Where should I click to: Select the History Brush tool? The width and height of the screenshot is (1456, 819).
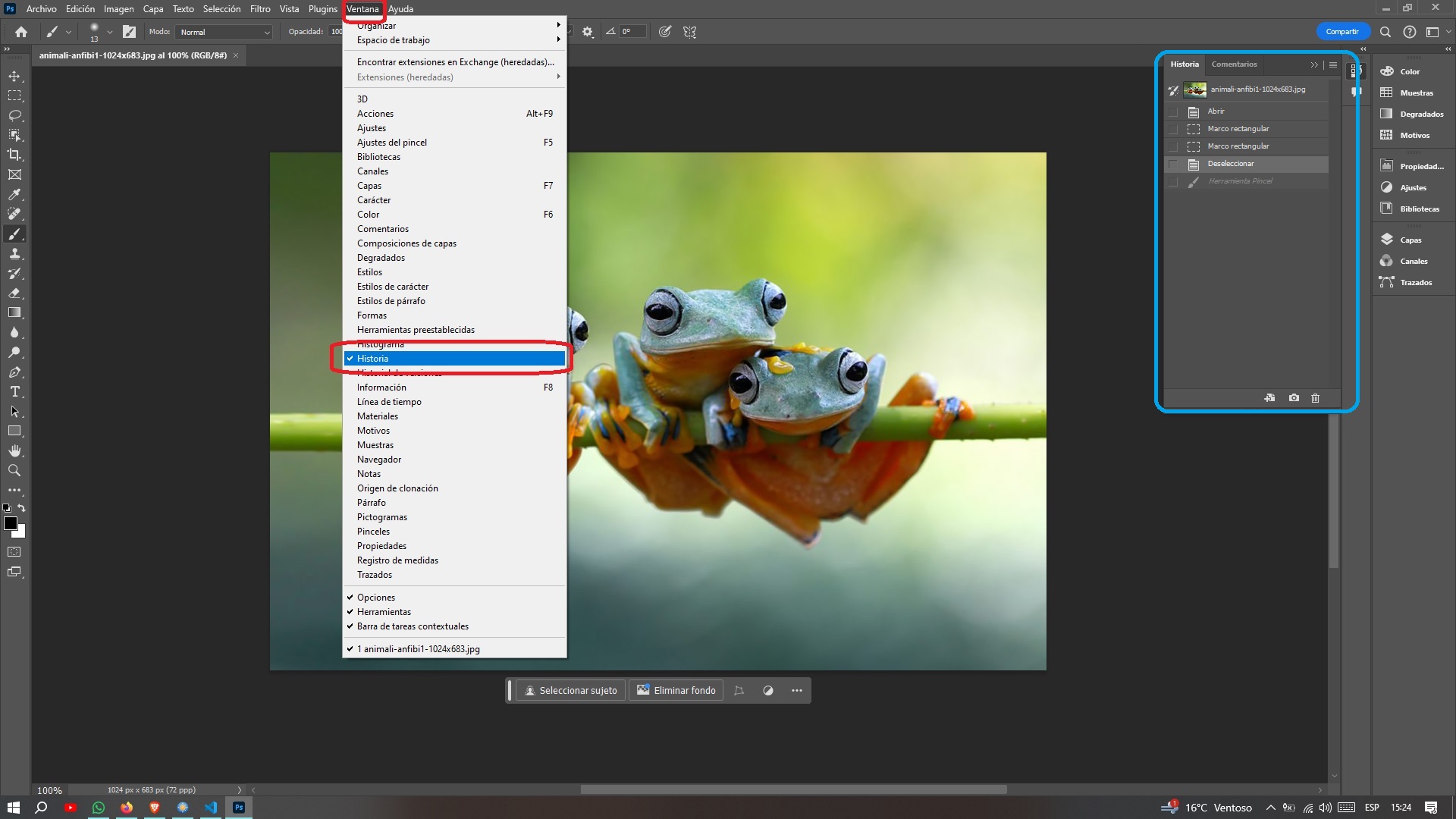[14, 273]
